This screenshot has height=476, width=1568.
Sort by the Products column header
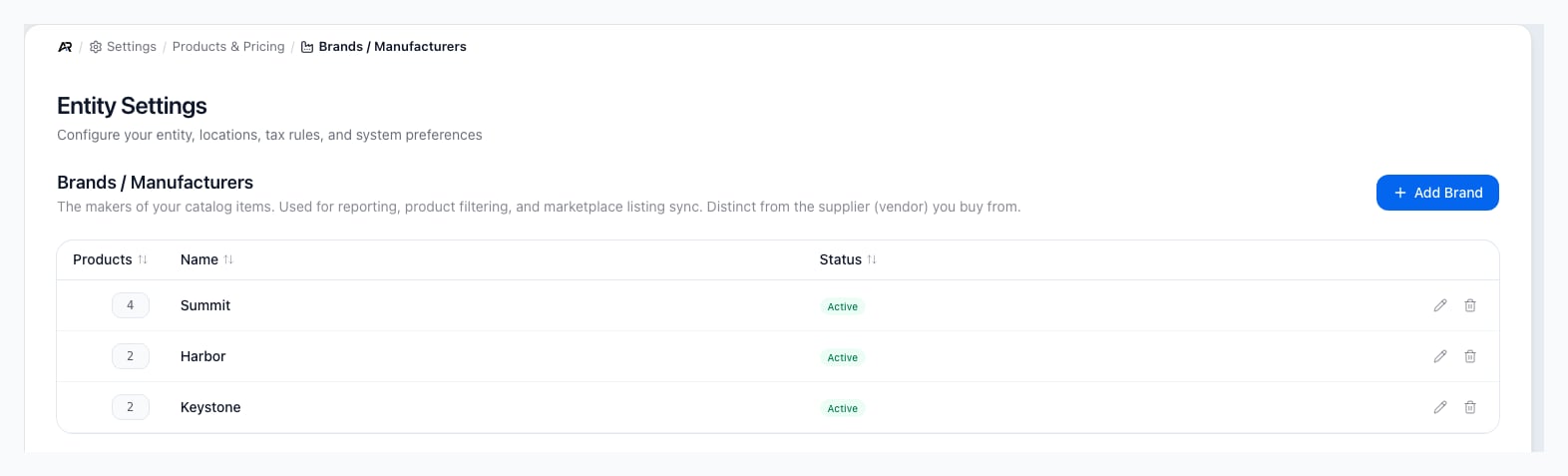(x=110, y=259)
